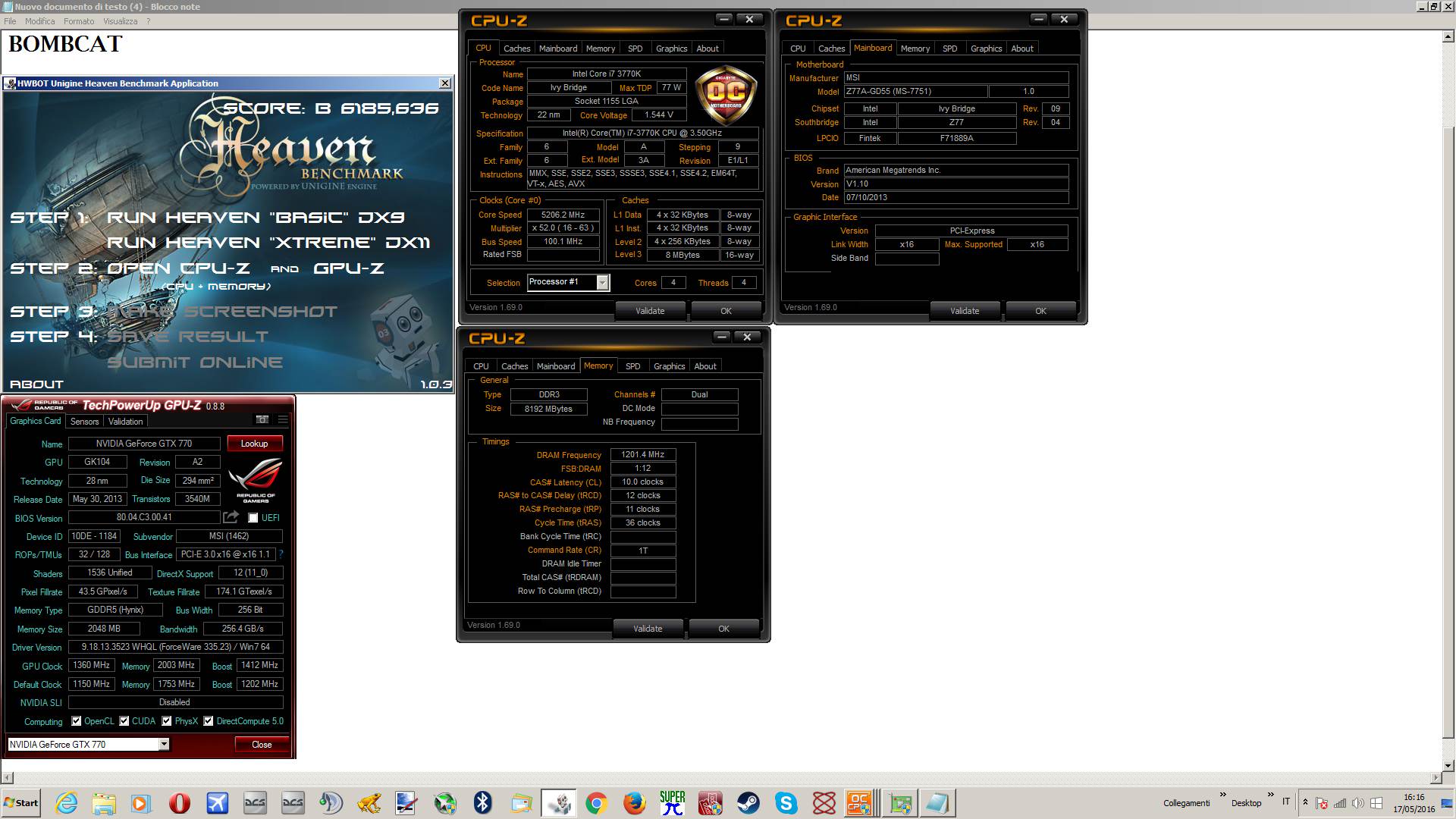Click the Bus Interface question mark in GPU-Z
This screenshot has width=1456, height=819.
point(281,554)
